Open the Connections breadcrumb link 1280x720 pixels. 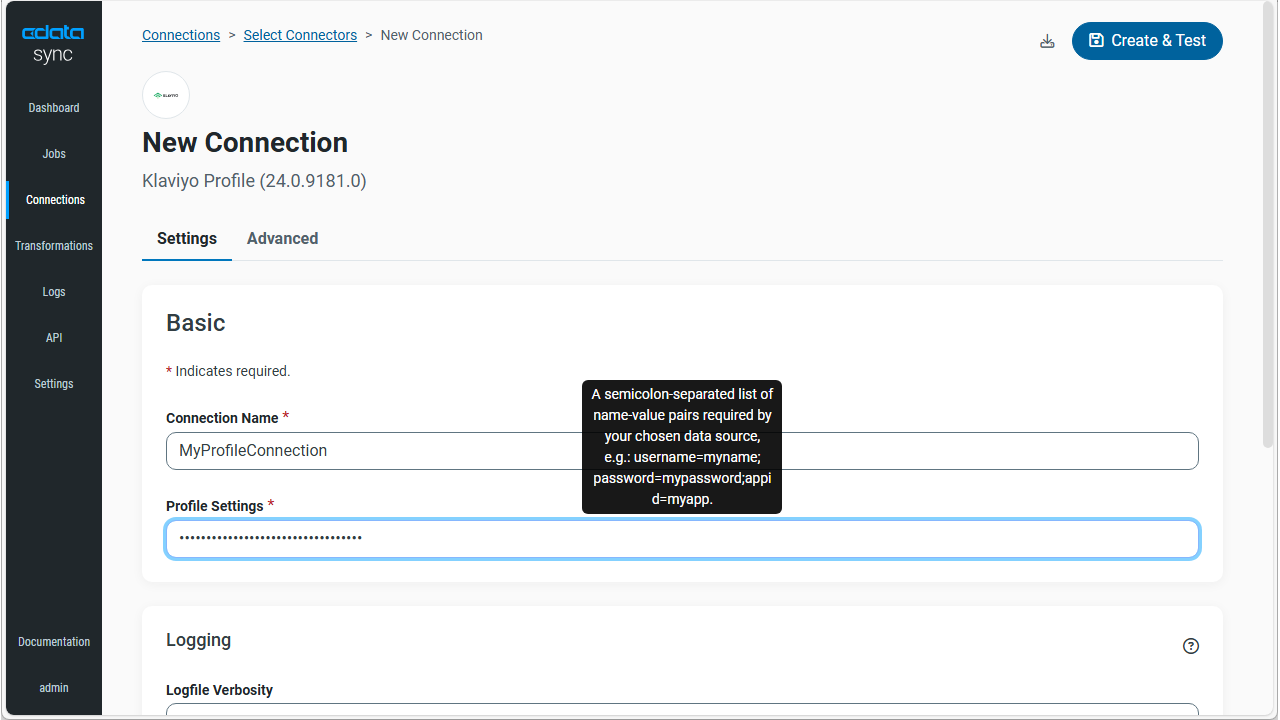181,35
